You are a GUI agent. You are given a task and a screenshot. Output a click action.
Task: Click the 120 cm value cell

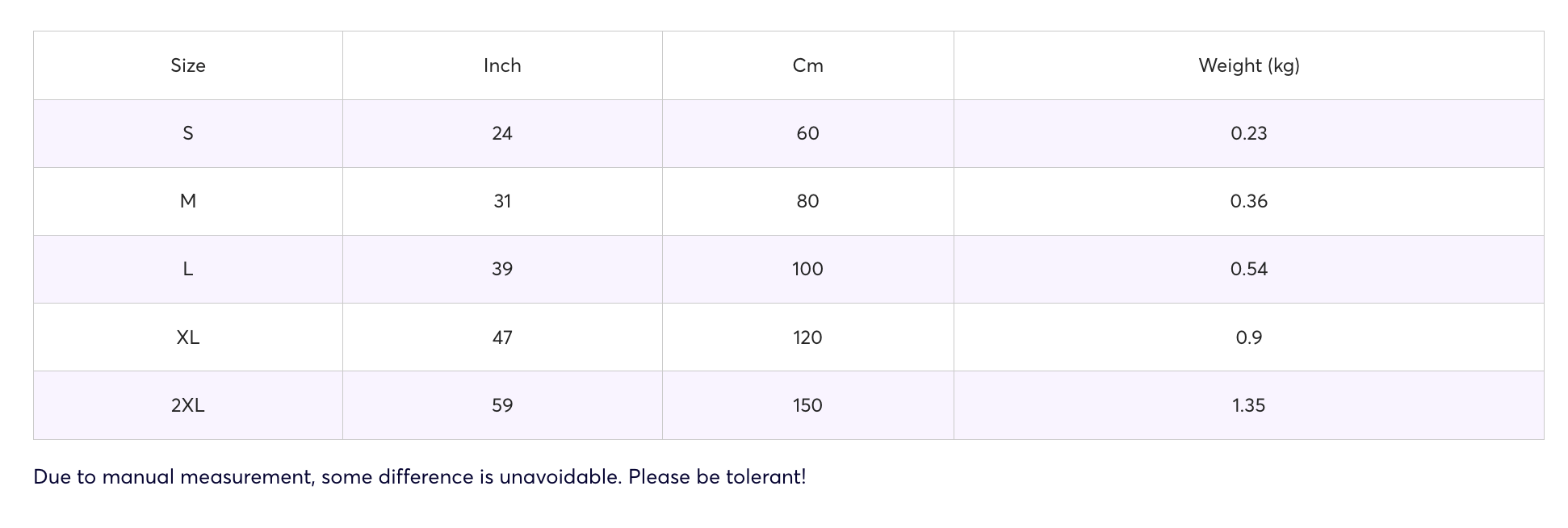coord(807,337)
